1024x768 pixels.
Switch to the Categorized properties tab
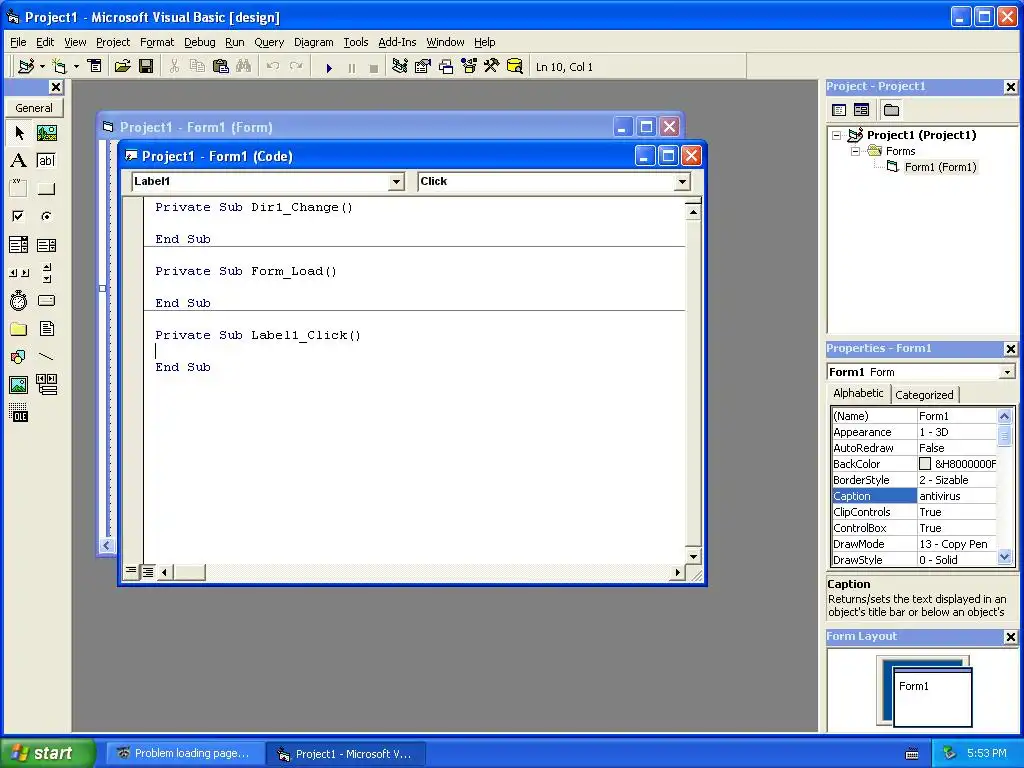(924, 394)
